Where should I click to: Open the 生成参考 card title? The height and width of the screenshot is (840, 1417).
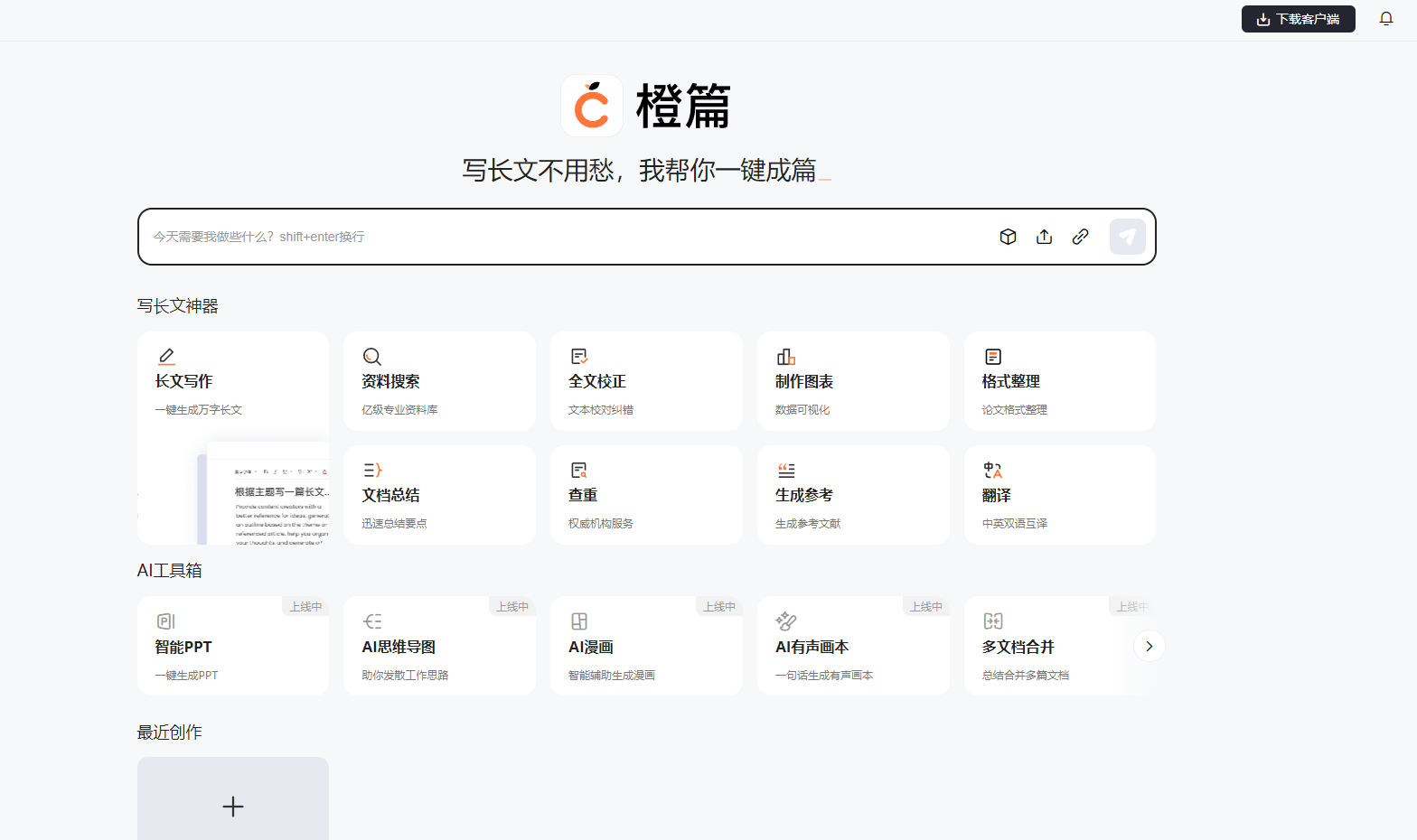pyautogui.click(x=804, y=496)
